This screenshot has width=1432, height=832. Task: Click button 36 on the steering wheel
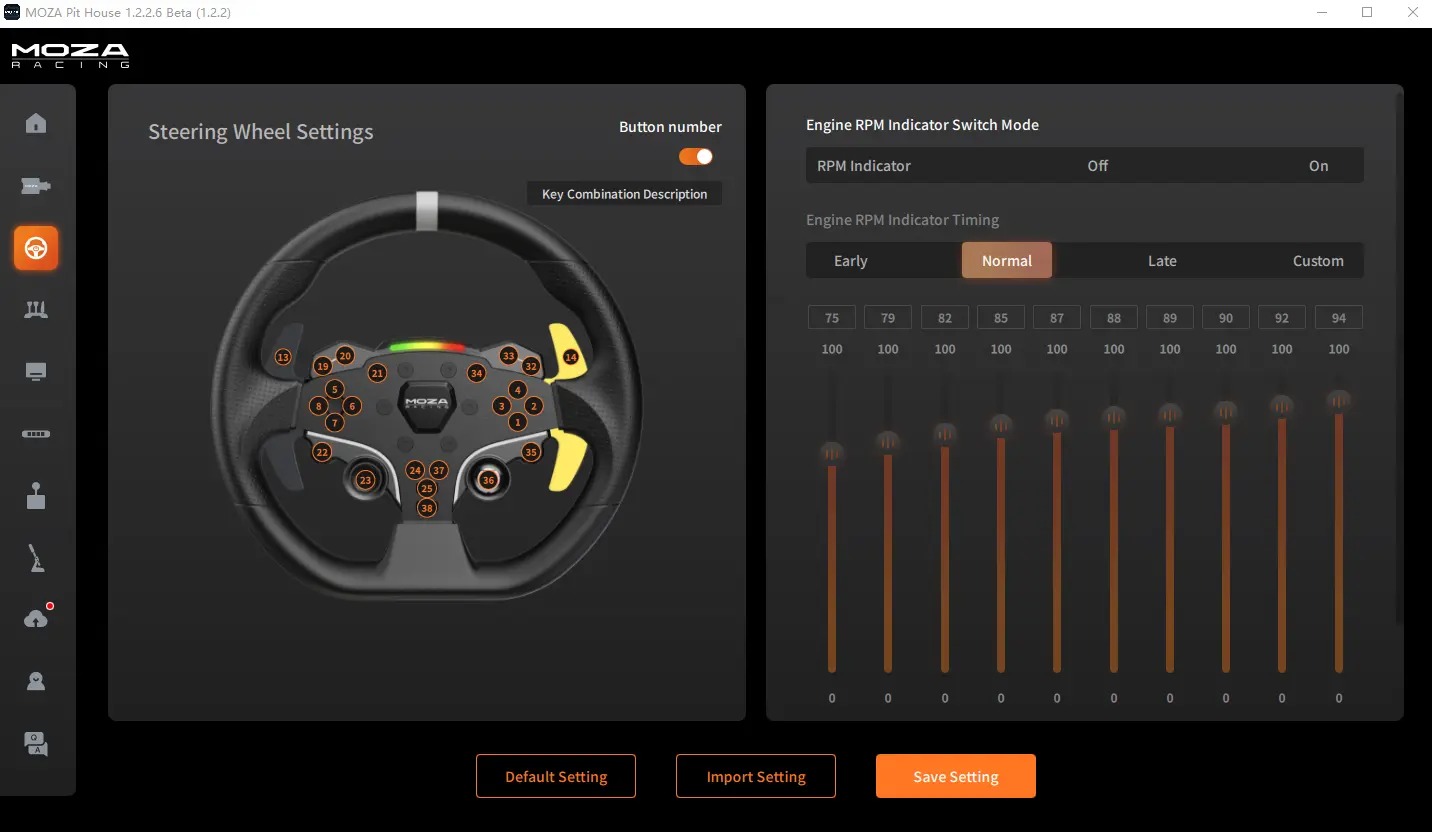point(488,480)
